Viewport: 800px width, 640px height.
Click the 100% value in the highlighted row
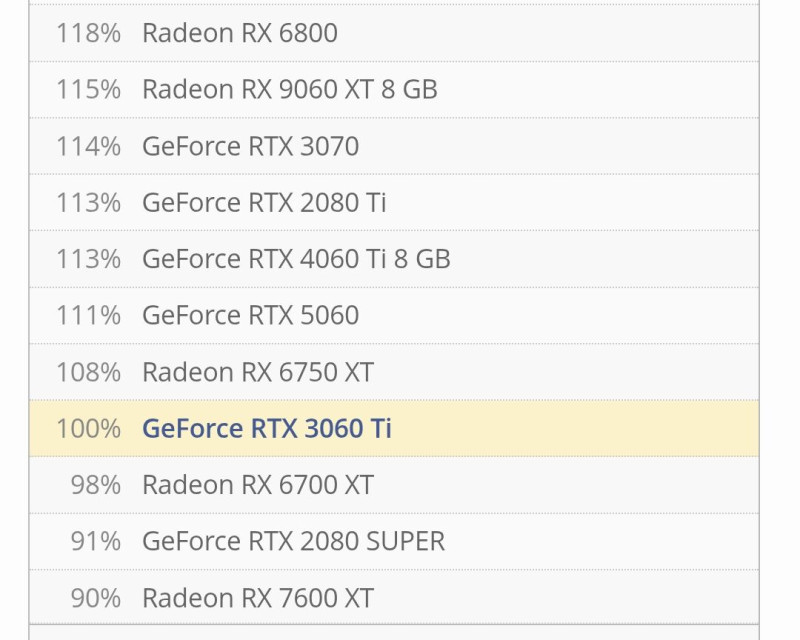coord(88,429)
